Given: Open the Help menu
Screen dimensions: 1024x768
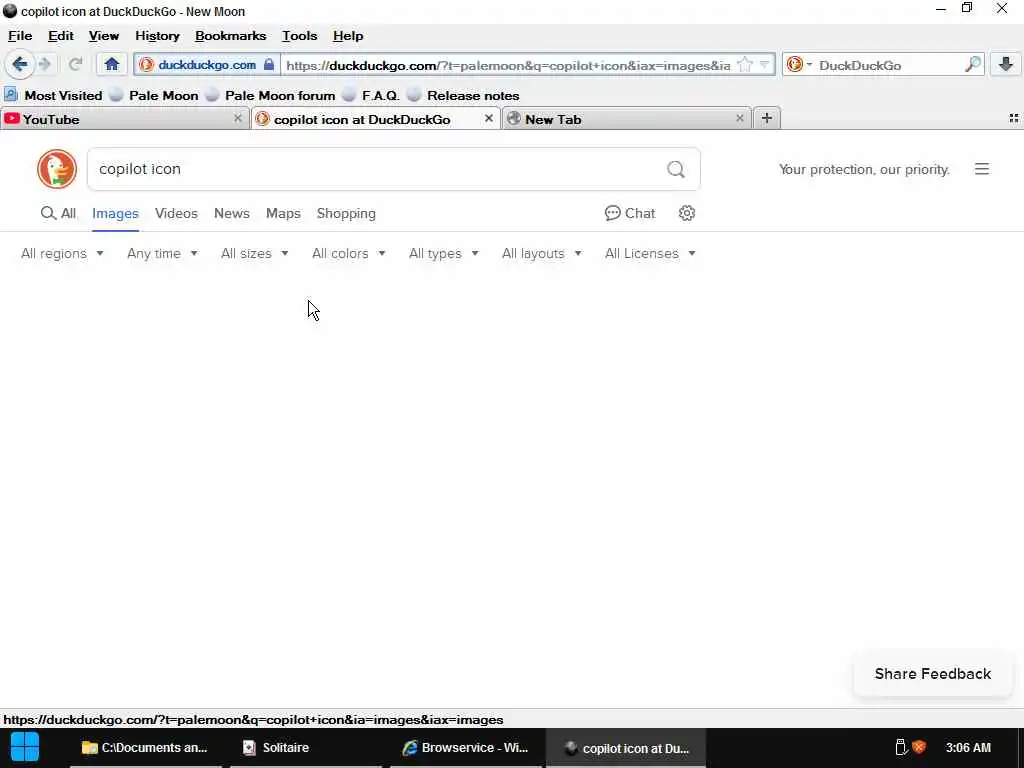Looking at the screenshot, I should point(348,36).
